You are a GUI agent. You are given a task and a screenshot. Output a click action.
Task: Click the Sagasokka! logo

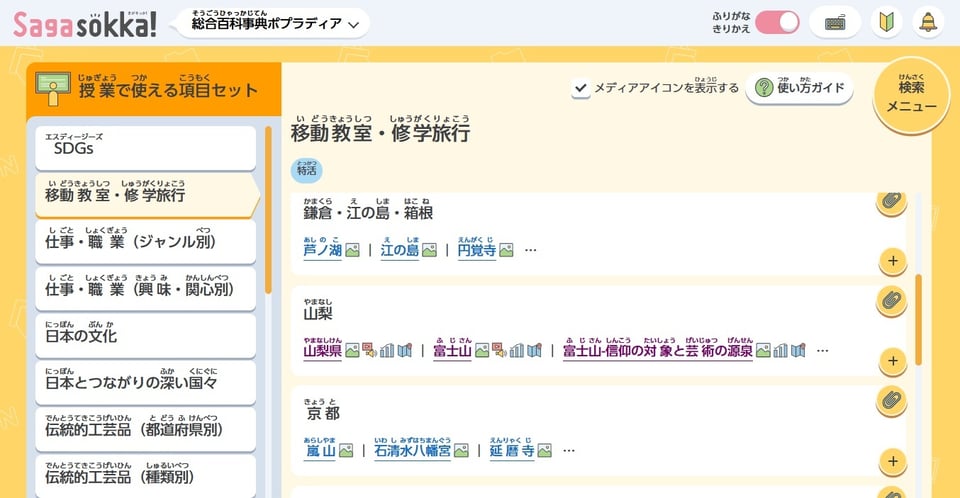(x=85, y=24)
